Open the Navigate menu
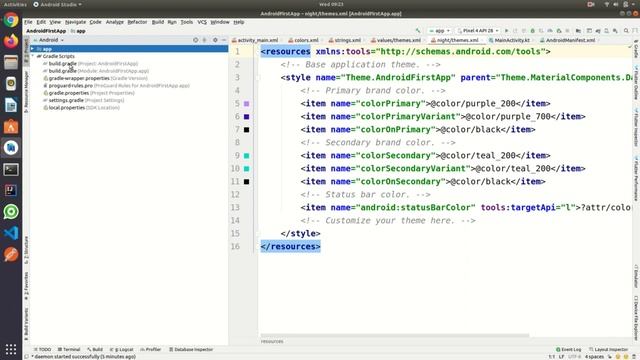 [x=76, y=22]
